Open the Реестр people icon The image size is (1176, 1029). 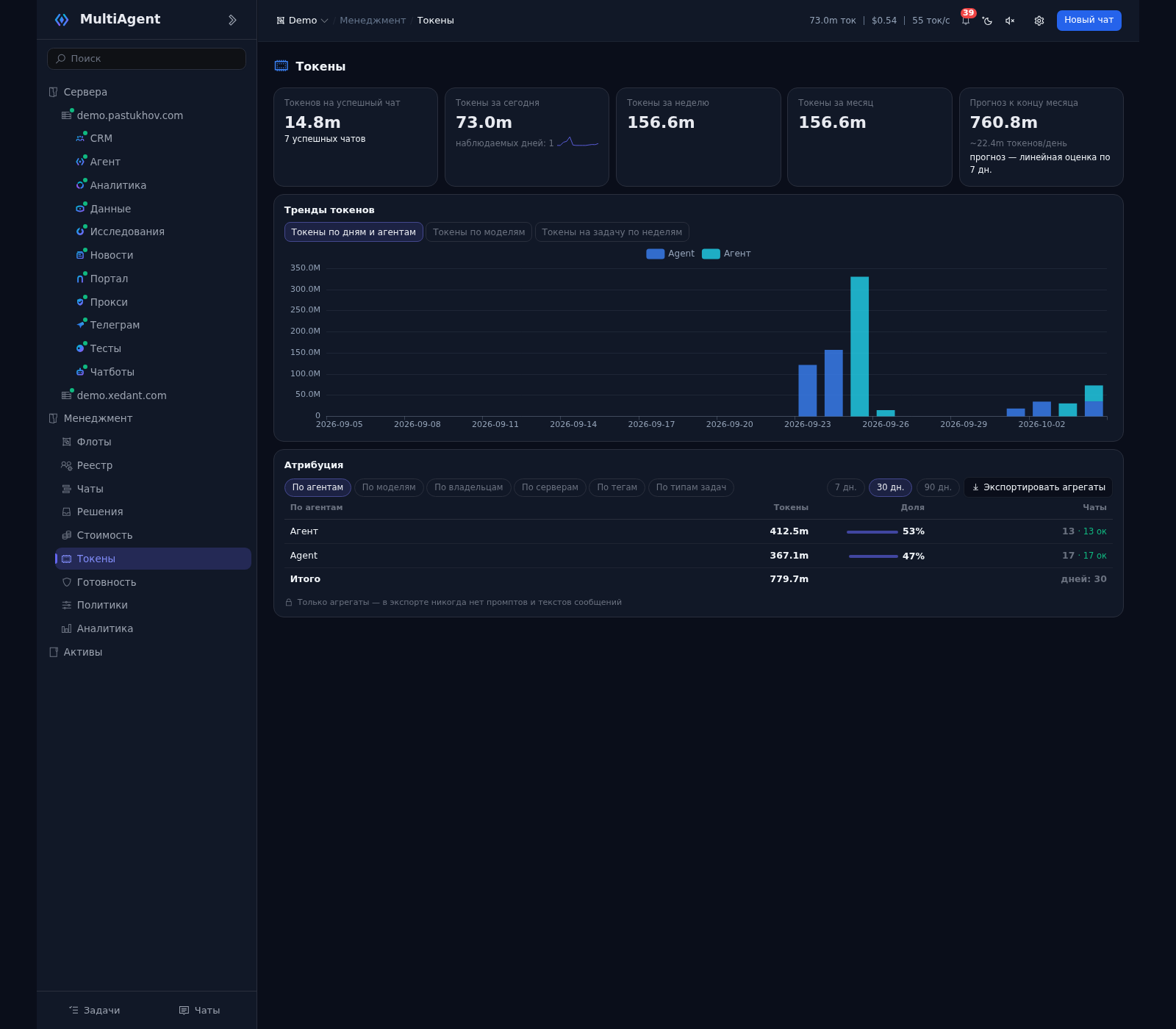67,465
